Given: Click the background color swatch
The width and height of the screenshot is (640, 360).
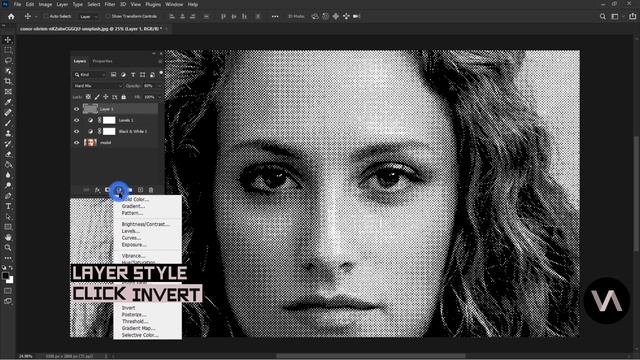Looking at the screenshot, I should coord(10,280).
